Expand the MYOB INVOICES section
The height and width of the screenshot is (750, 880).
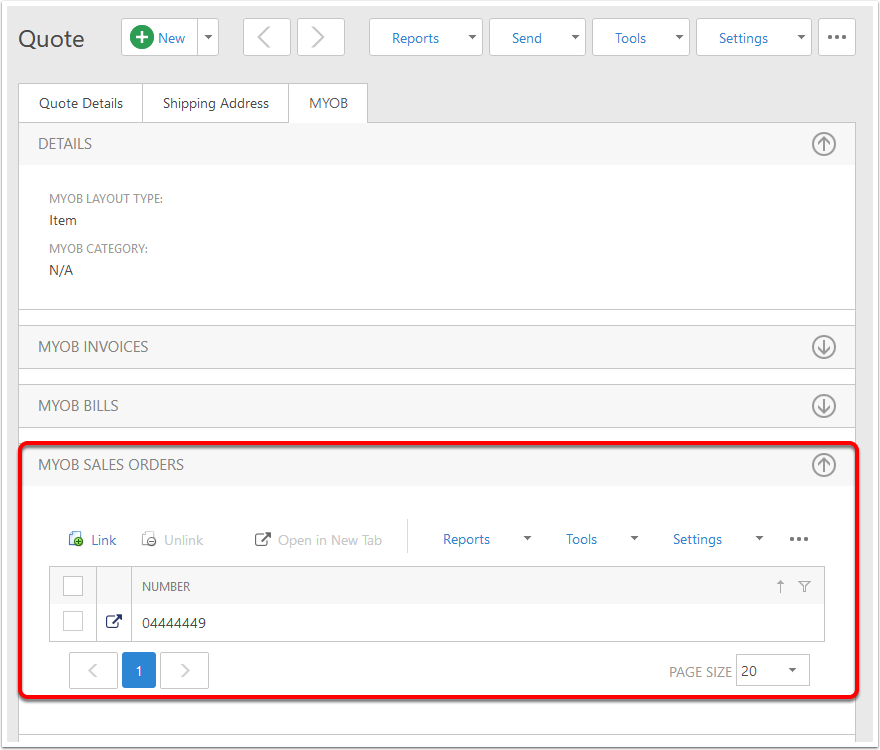(x=823, y=347)
